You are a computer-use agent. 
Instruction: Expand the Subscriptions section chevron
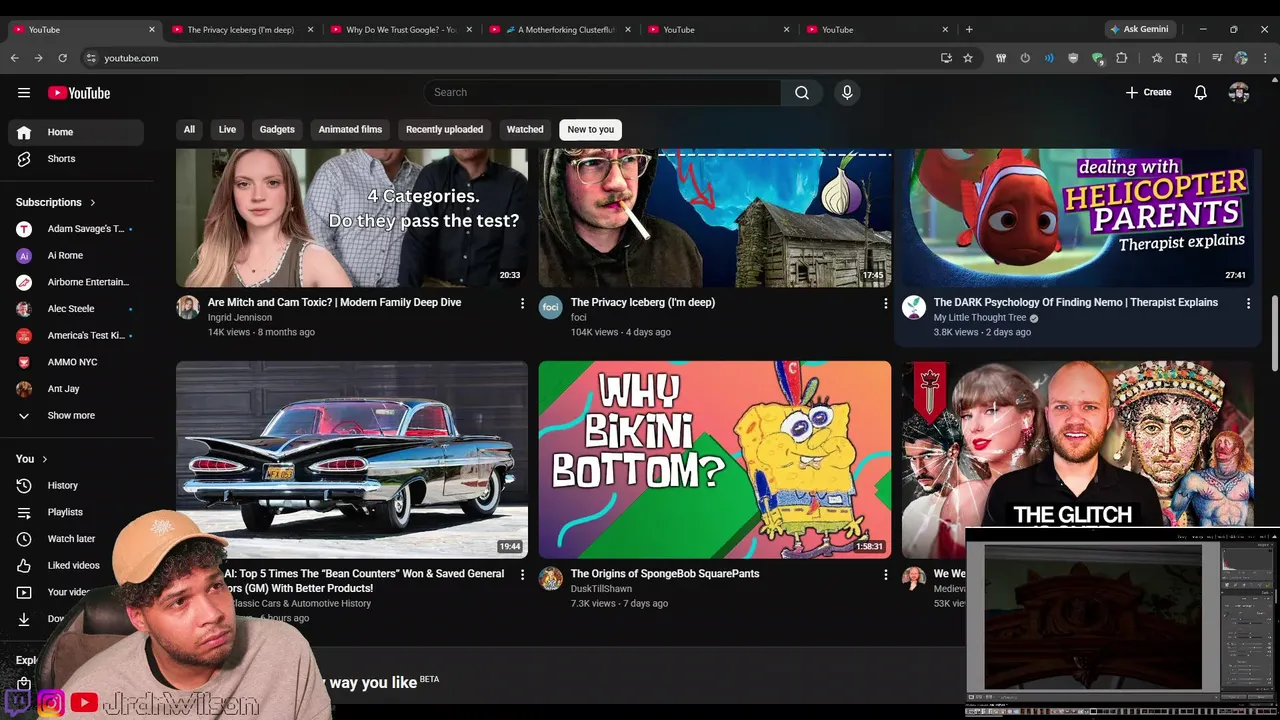click(93, 202)
